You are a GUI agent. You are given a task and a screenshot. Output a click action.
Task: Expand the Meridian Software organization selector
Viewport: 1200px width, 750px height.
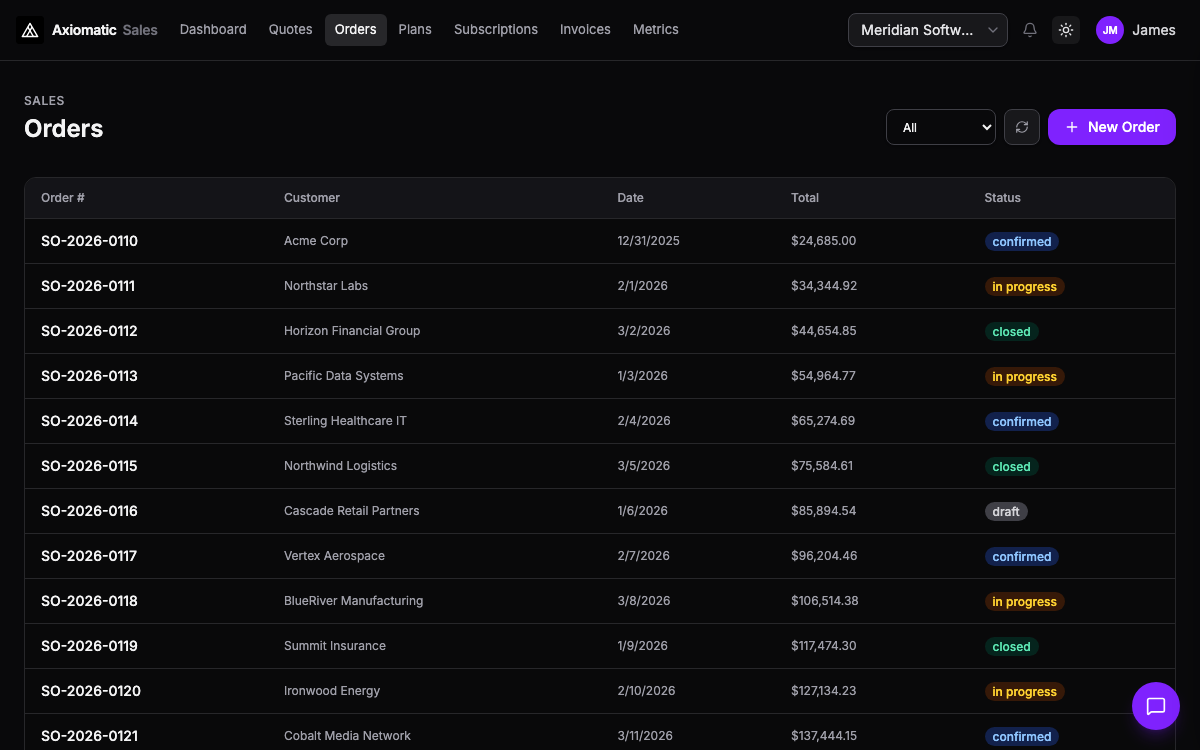(927, 30)
